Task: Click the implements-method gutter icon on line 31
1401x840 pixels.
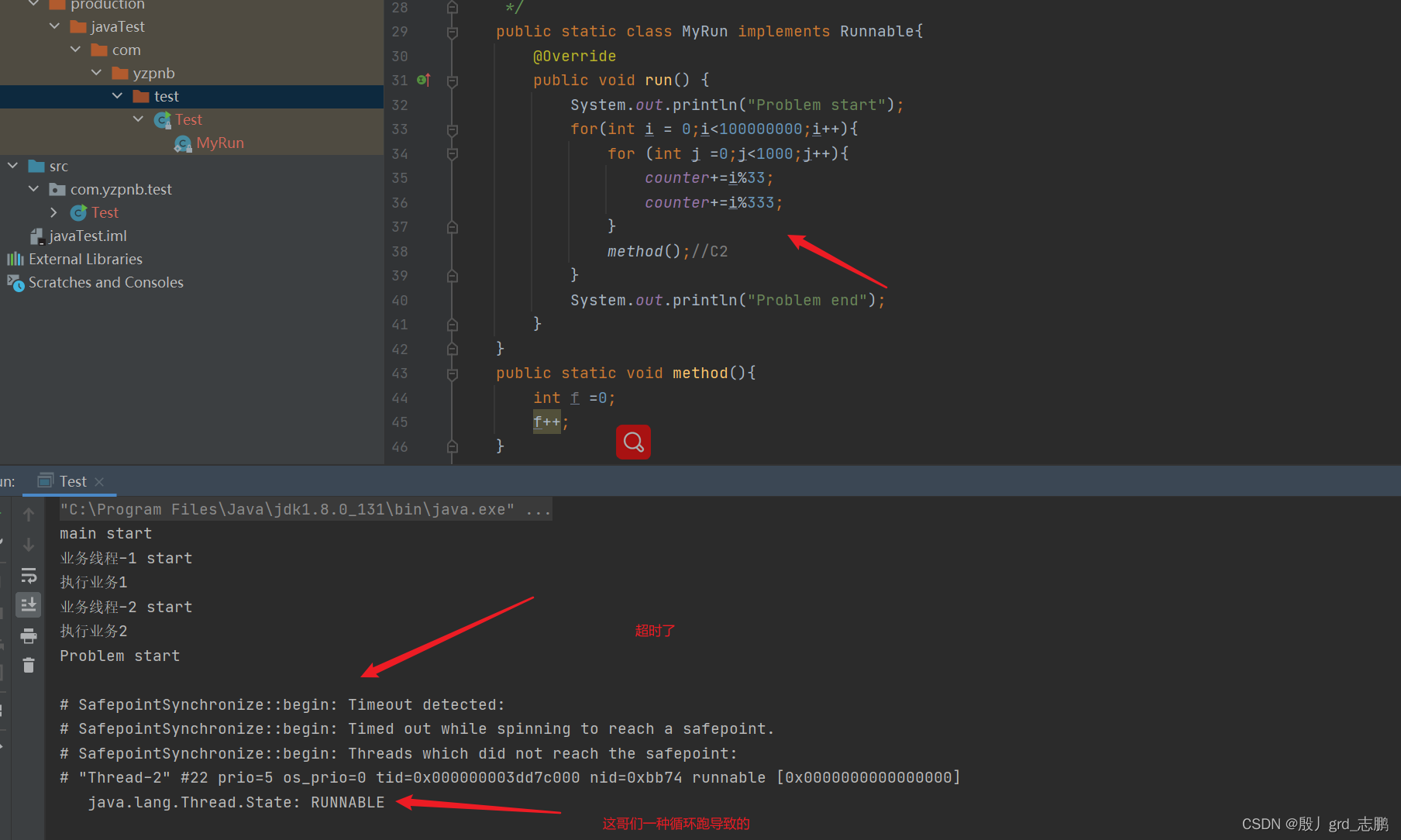Action: [x=424, y=80]
